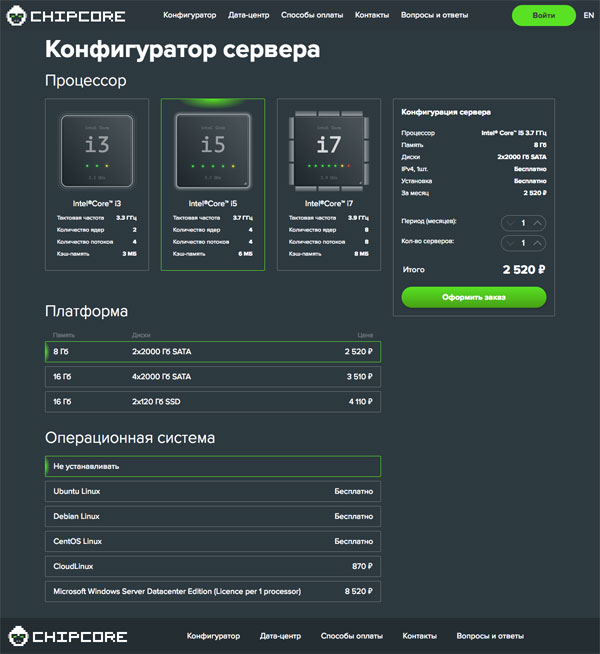Viewport: 600px width, 654px height.
Task: Select the Intel Core i7 chip image
Action: (329, 151)
